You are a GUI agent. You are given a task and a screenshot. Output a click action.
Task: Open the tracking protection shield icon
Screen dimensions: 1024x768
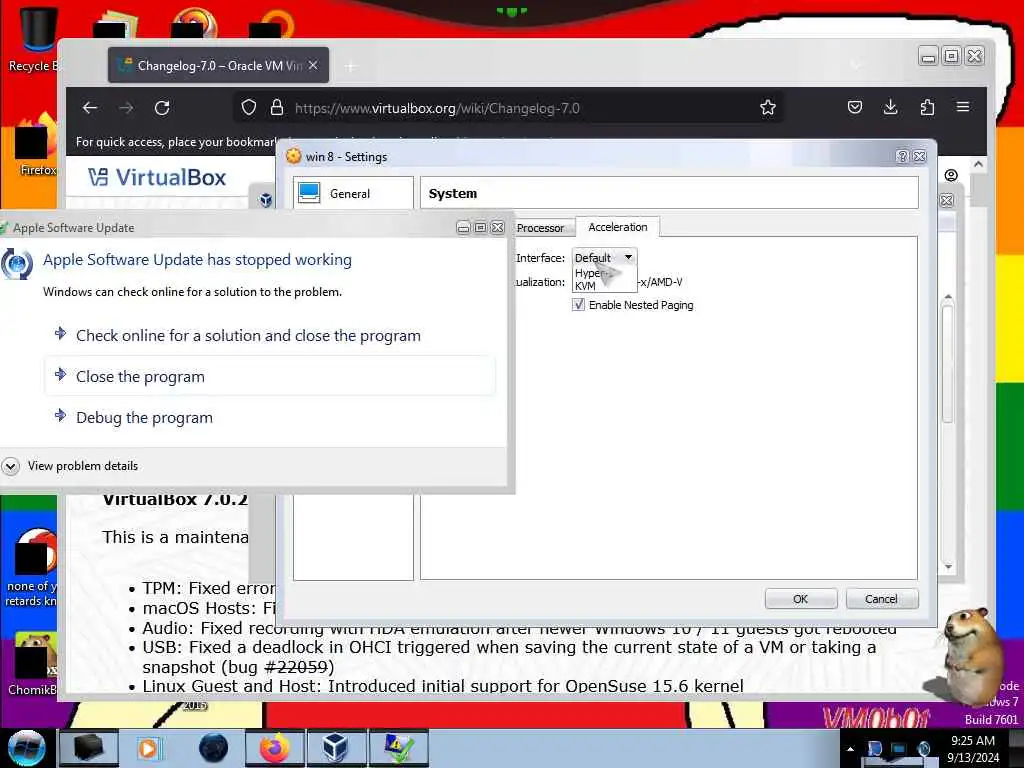(249, 108)
